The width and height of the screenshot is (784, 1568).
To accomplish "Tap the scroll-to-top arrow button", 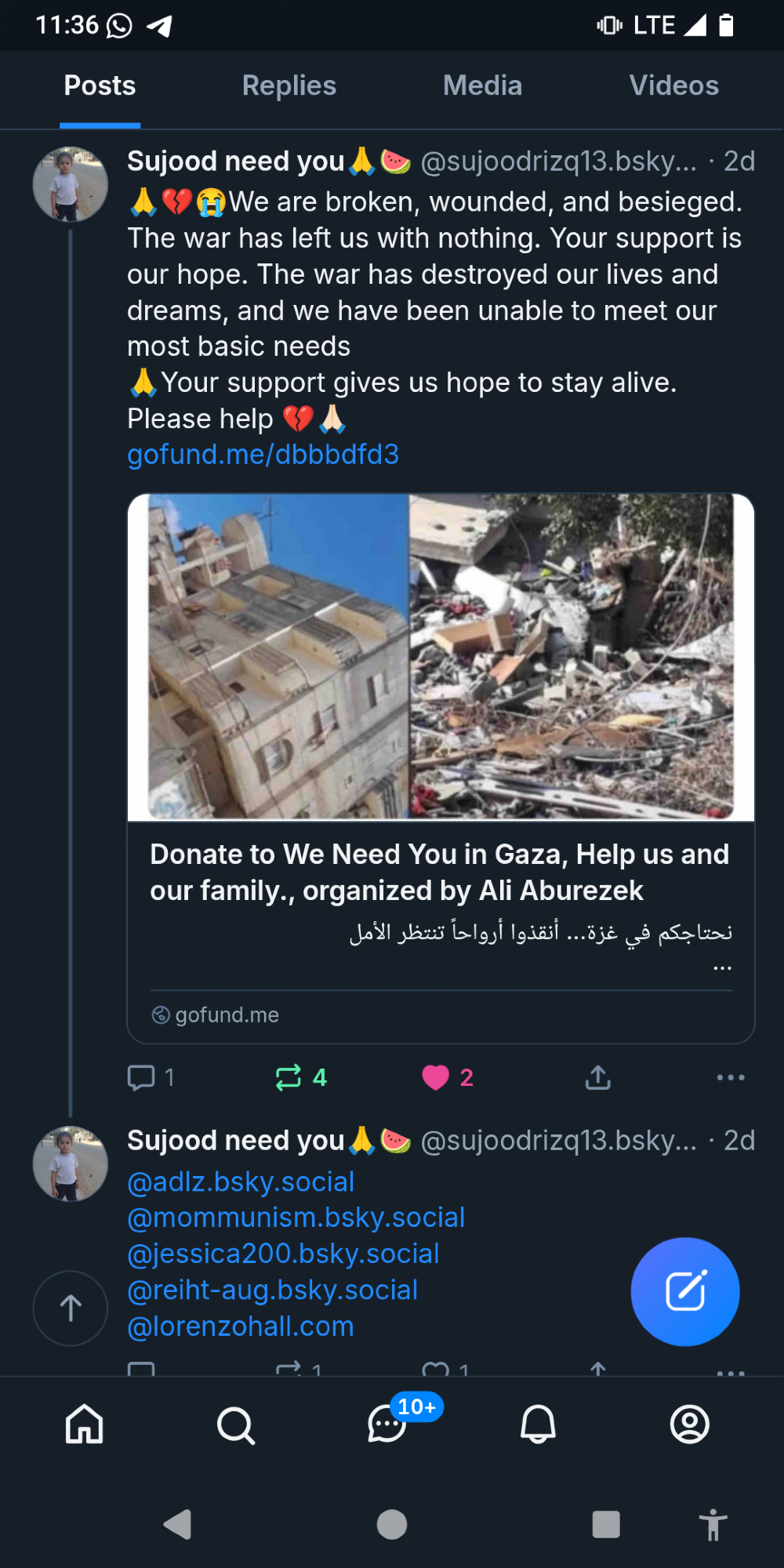I will (x=71, y=1308).
